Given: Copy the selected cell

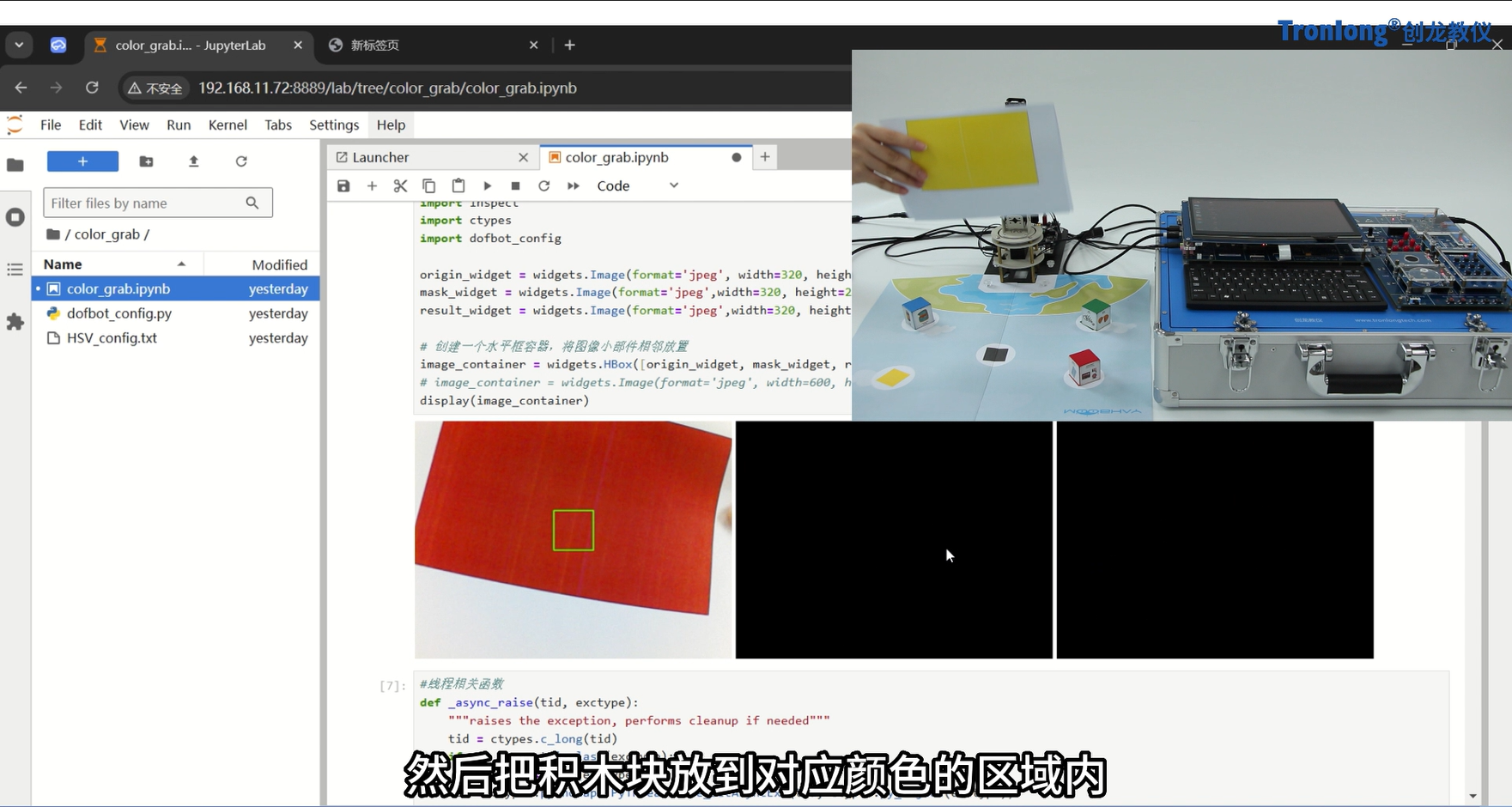Looking at the screenshot, I should point(429,185).
